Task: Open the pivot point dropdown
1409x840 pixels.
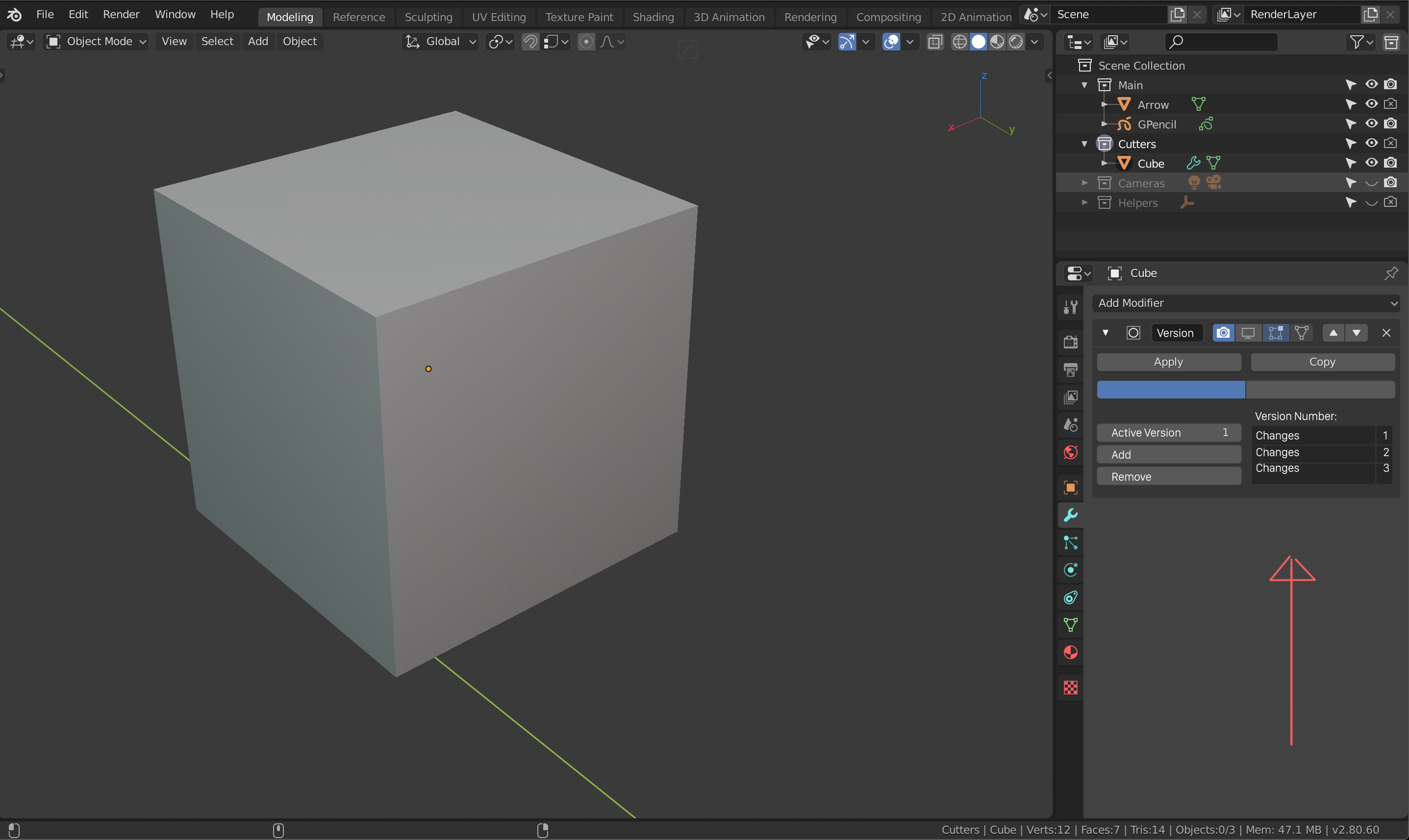Action: coord(501,41)
